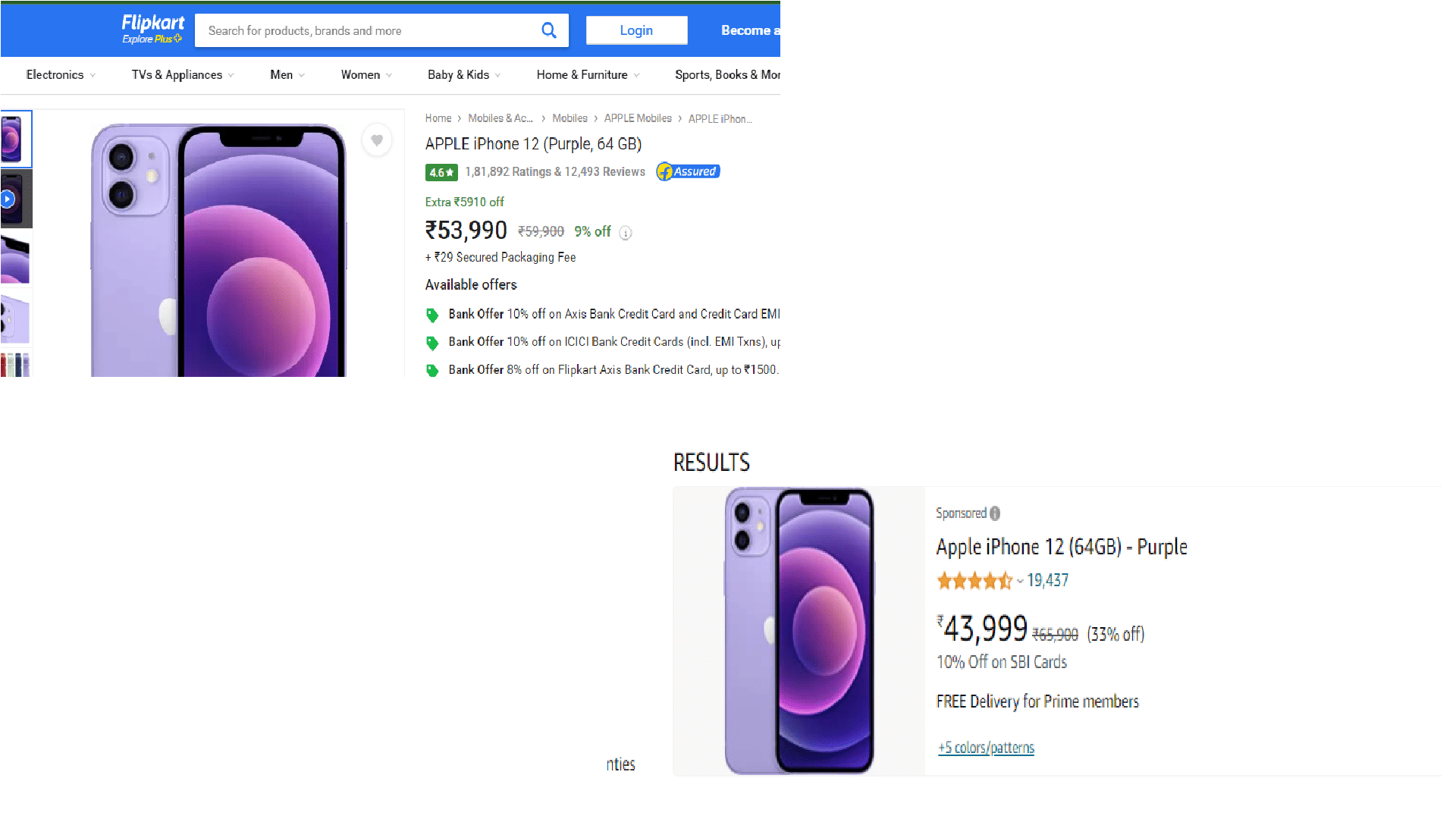This screenshot has height=819, width=1456.
Task: Click the Login button
Action: tap(636, 30)
